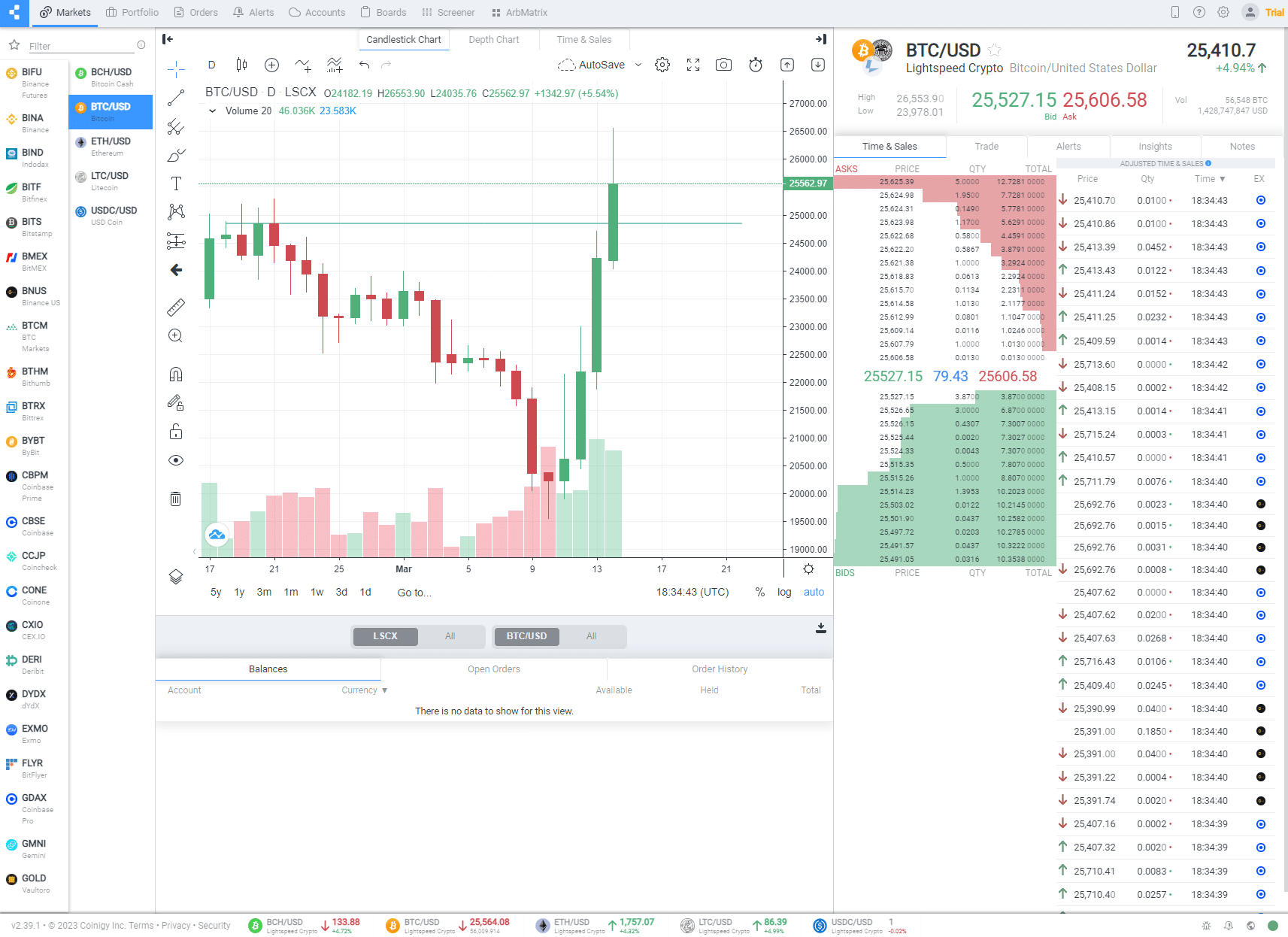Click the back arrow icon tool
This screenshot has width=1288, height=937.
tap(176, 270)
